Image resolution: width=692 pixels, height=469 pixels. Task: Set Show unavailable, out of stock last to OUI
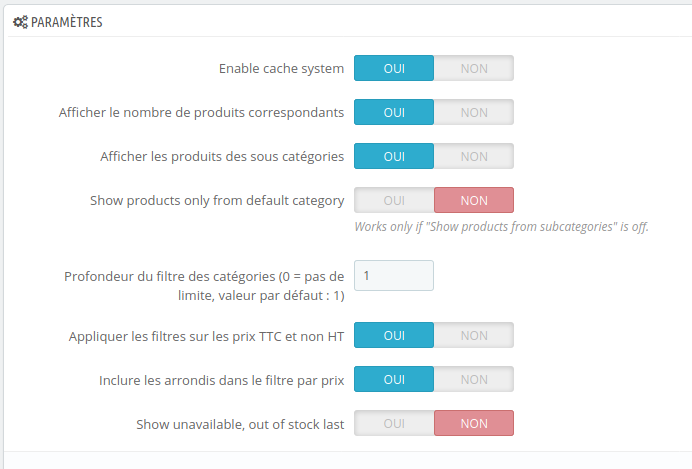(x=394, y=424)
